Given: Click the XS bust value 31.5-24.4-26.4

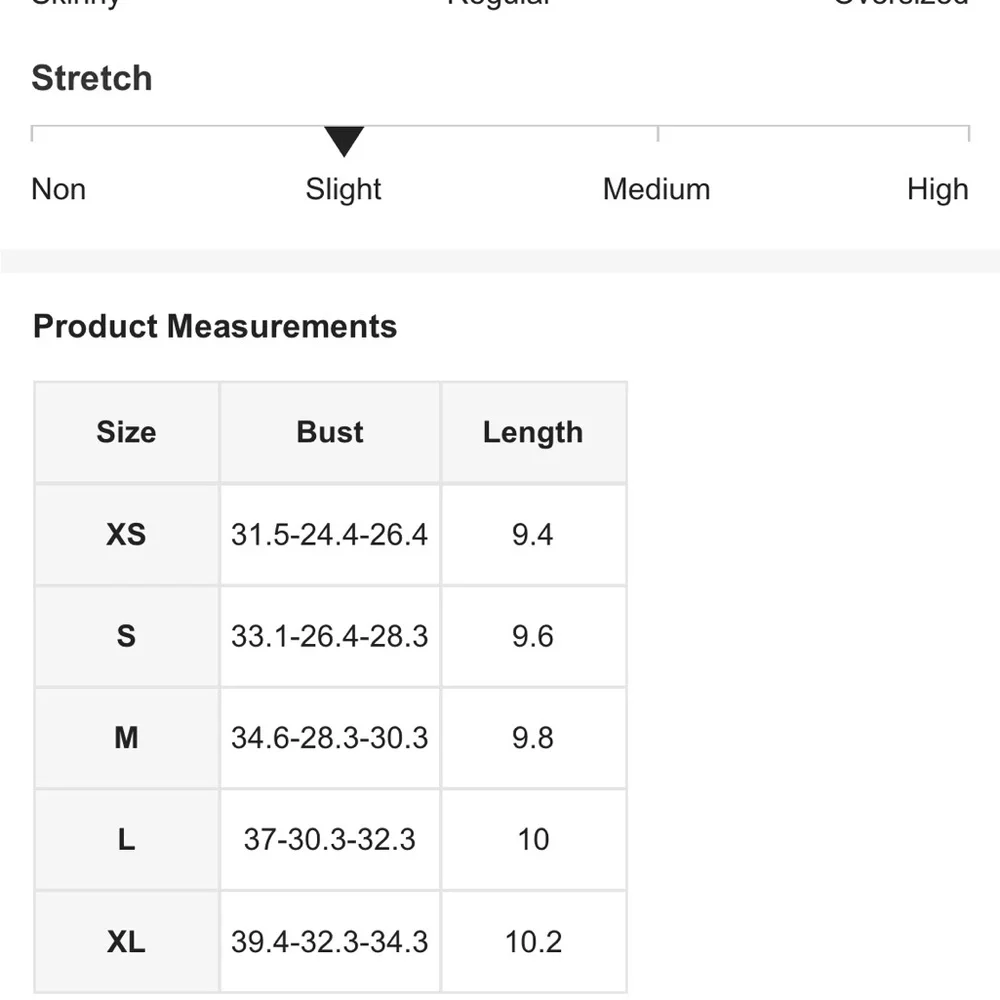Looking at the screenshot, I should coord(329,534).
